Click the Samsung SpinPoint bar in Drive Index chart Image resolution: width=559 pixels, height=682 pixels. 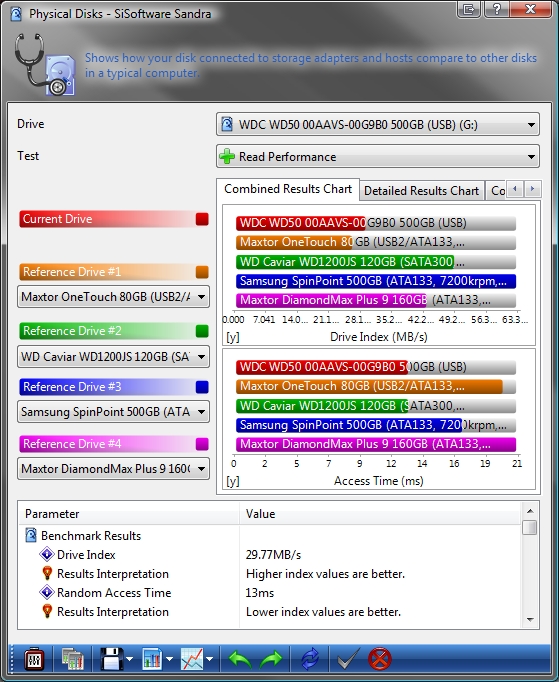[x=376, y=281]
